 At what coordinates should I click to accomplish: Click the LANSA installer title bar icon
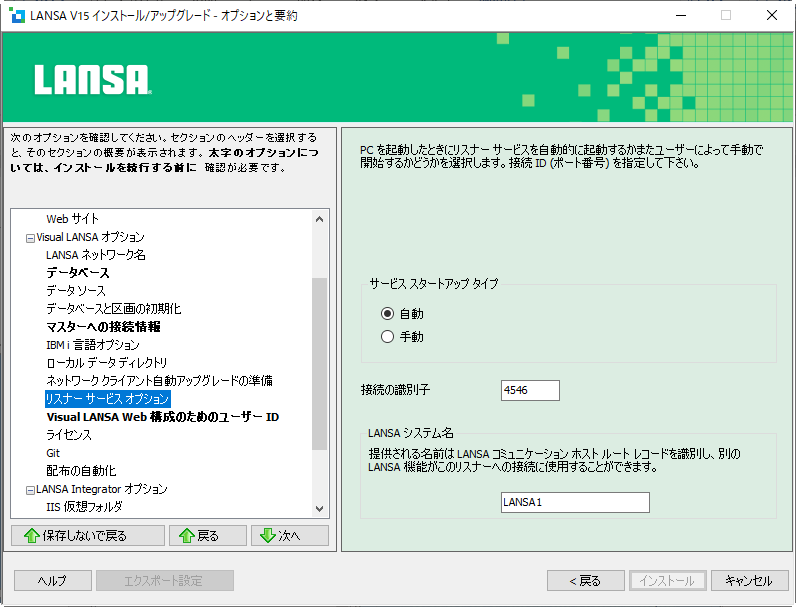coord(17,15)
